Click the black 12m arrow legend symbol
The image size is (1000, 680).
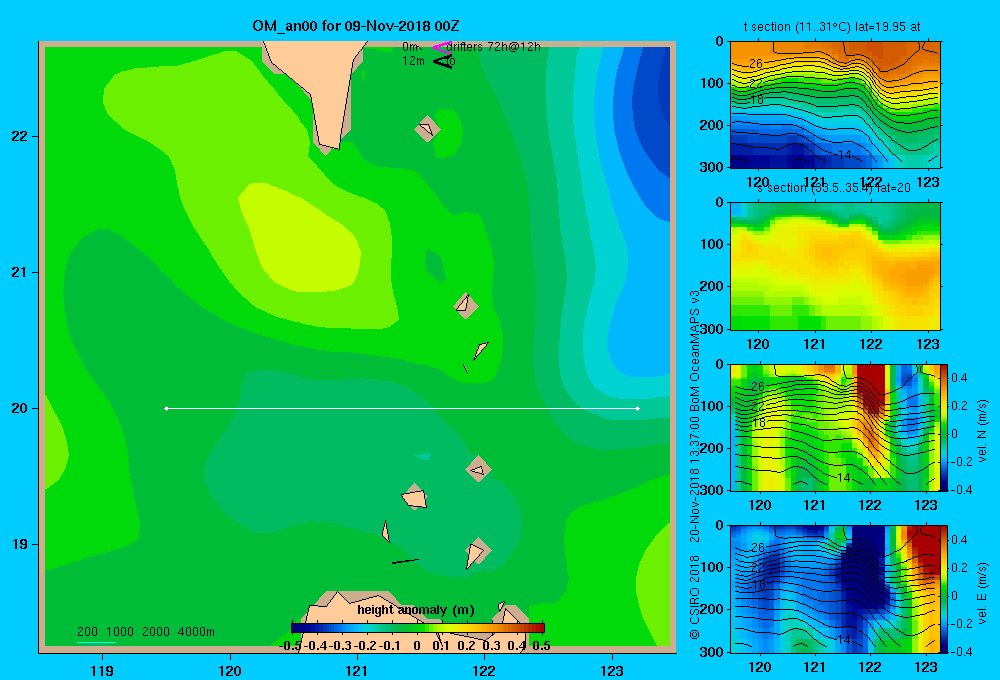pyautogui.click(x=443, y=61)
